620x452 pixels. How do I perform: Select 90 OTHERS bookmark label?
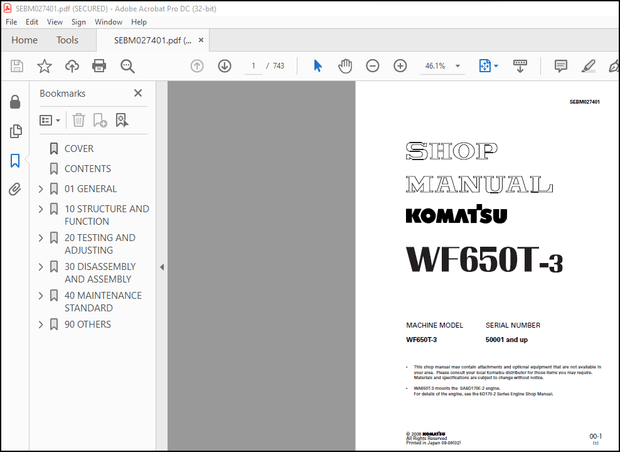[88, 325]
